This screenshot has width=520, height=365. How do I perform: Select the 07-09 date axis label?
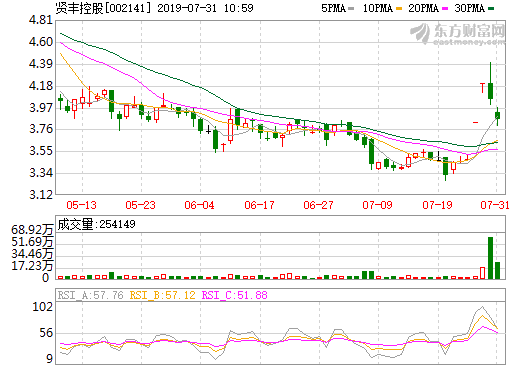click(x=377, y=205)
